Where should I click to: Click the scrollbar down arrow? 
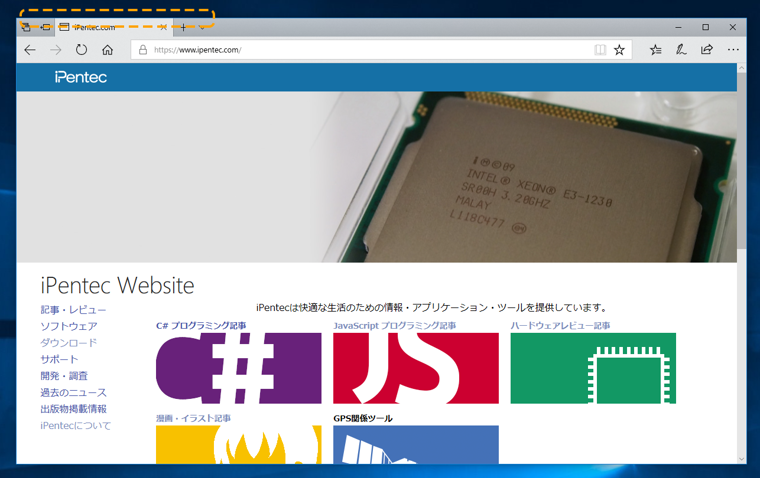(742, 459)
